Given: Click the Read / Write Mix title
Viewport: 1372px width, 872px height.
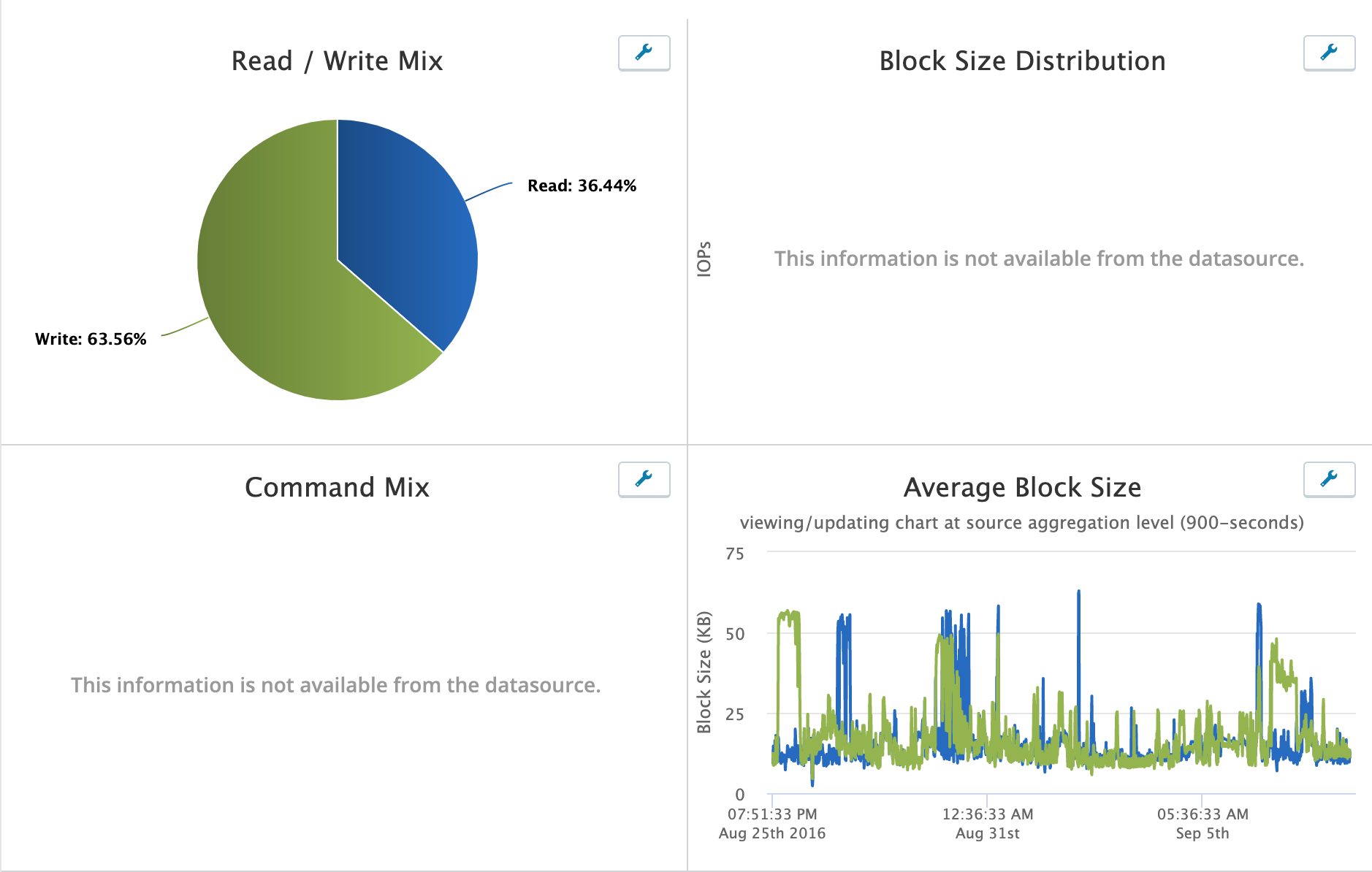Looking at the screenshot, I should (337, 61).
